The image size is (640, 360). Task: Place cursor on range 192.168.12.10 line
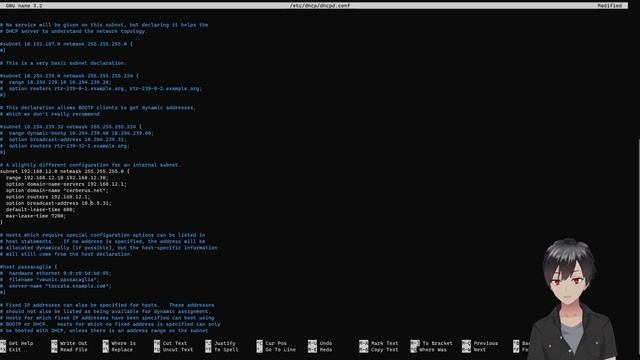pos(57,178)
